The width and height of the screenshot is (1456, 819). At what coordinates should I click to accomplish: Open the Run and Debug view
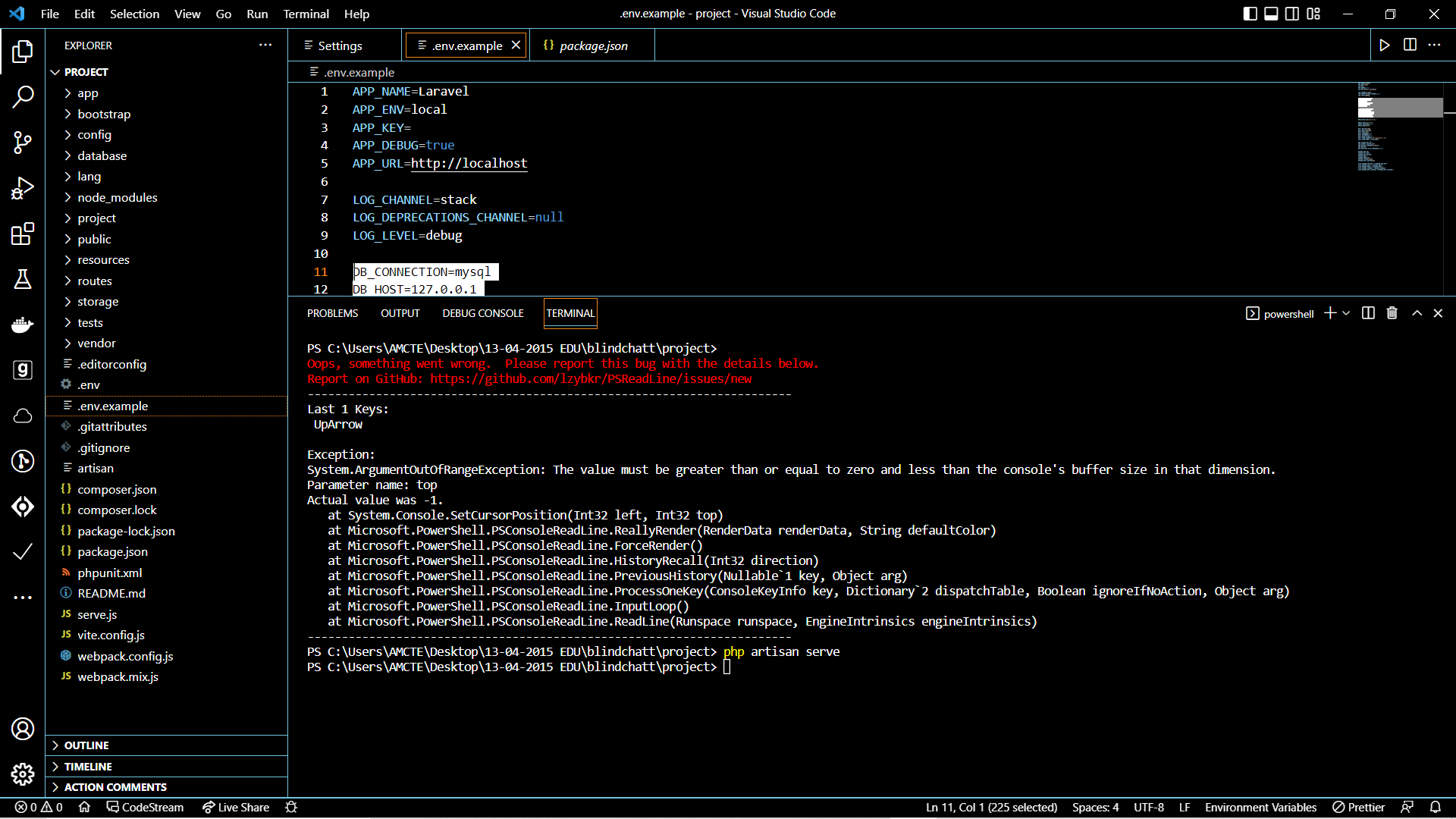tap(23, 187)
